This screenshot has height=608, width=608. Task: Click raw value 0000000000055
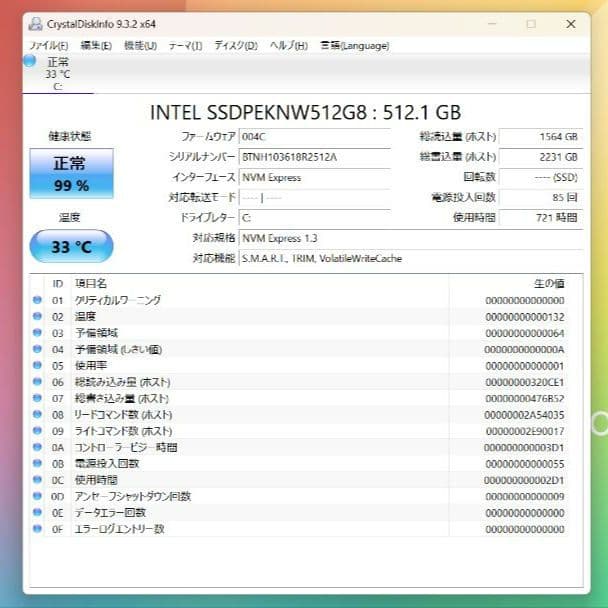(525, 464)
